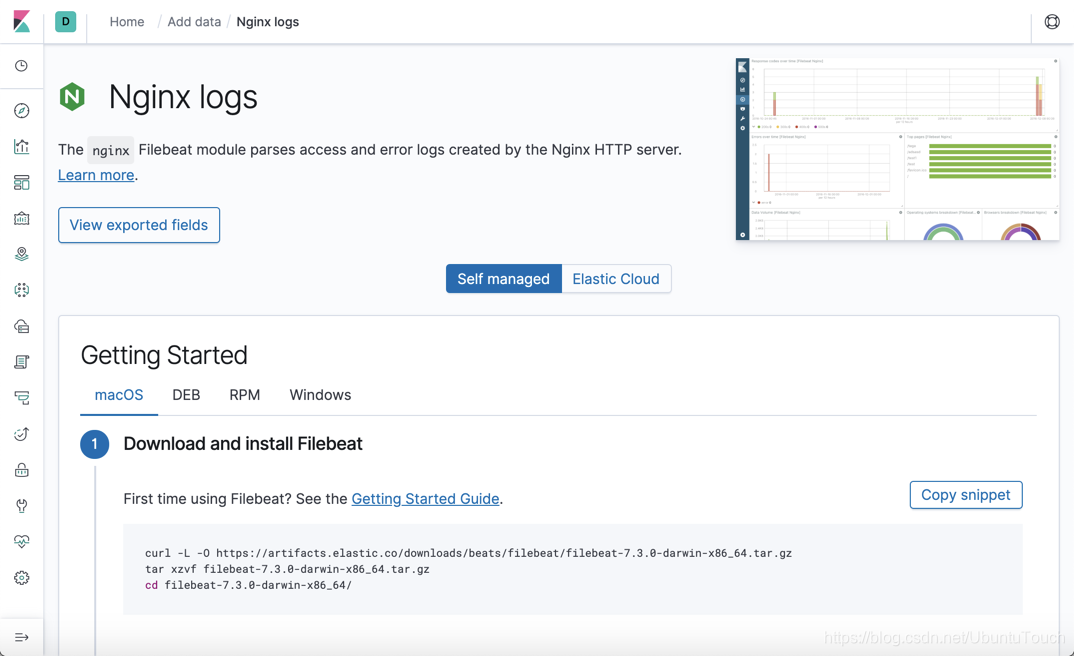Open Discover using the compass sidebar icon
Viewport: 1074px width, 656px height.
tap(22, 110)
